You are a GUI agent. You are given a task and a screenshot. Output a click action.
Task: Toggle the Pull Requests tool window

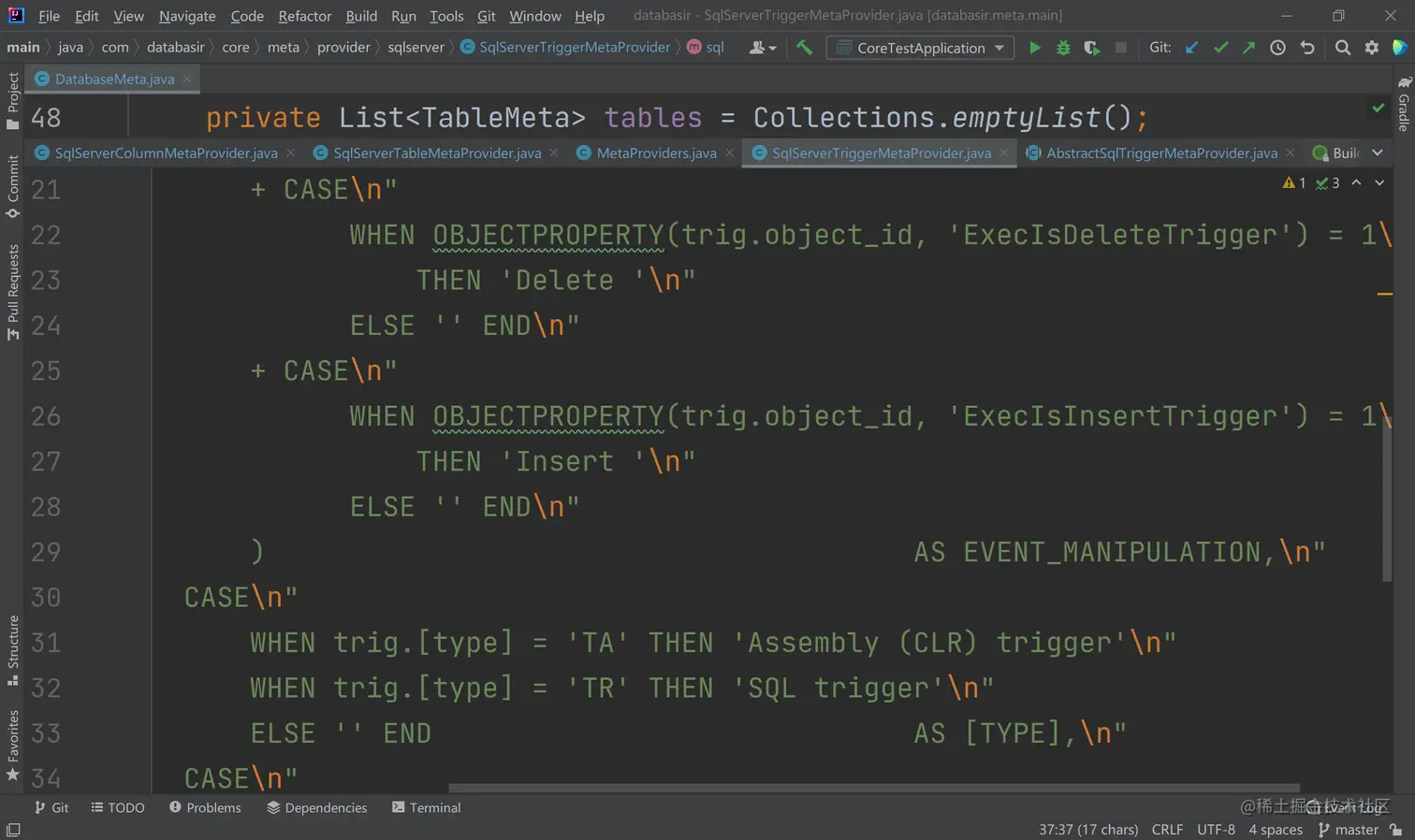[x=12, y=292]
